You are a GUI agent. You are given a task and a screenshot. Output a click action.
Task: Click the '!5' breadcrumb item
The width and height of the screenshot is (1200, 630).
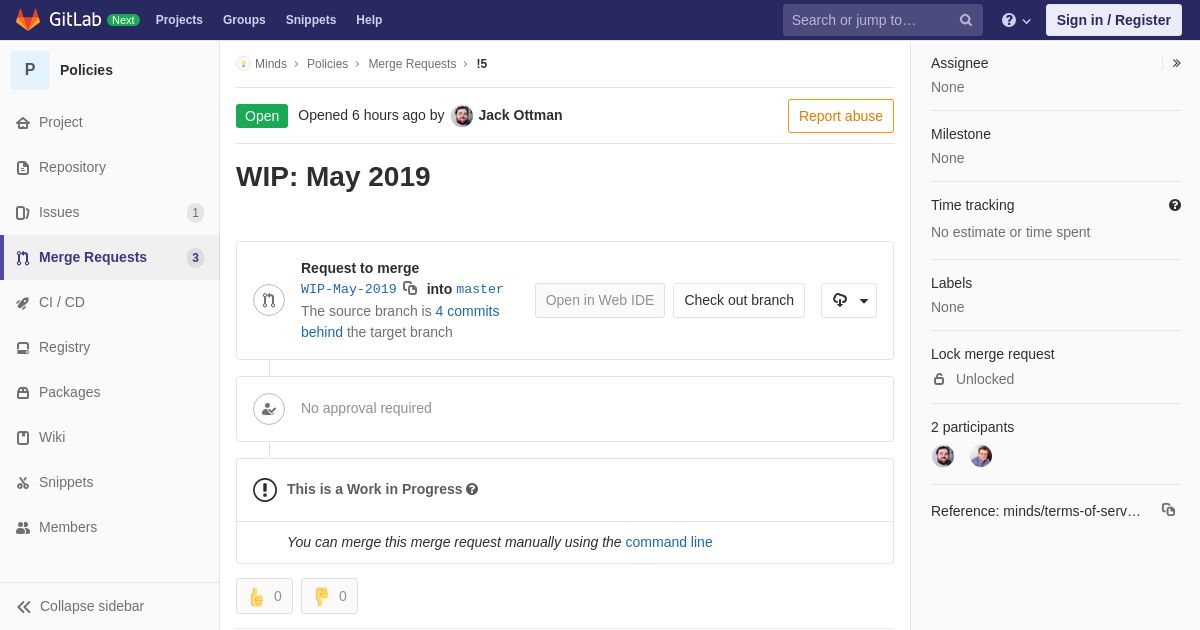tap(482, 64)
